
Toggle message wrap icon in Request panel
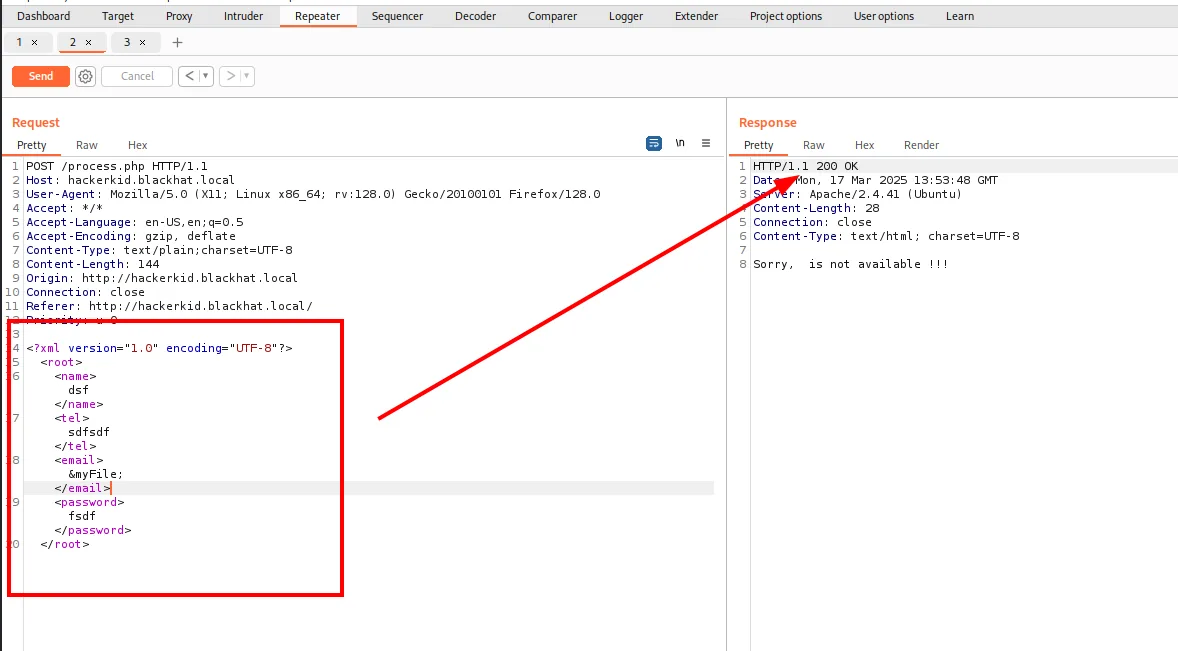tap(654, 143)
